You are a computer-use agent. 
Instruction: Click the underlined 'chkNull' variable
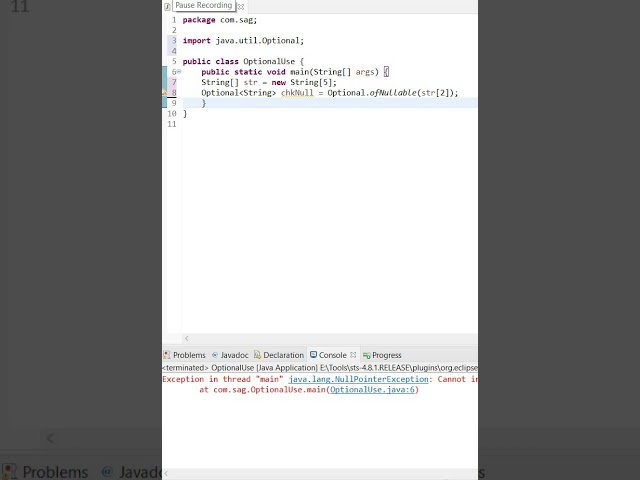tap(297, 93)
